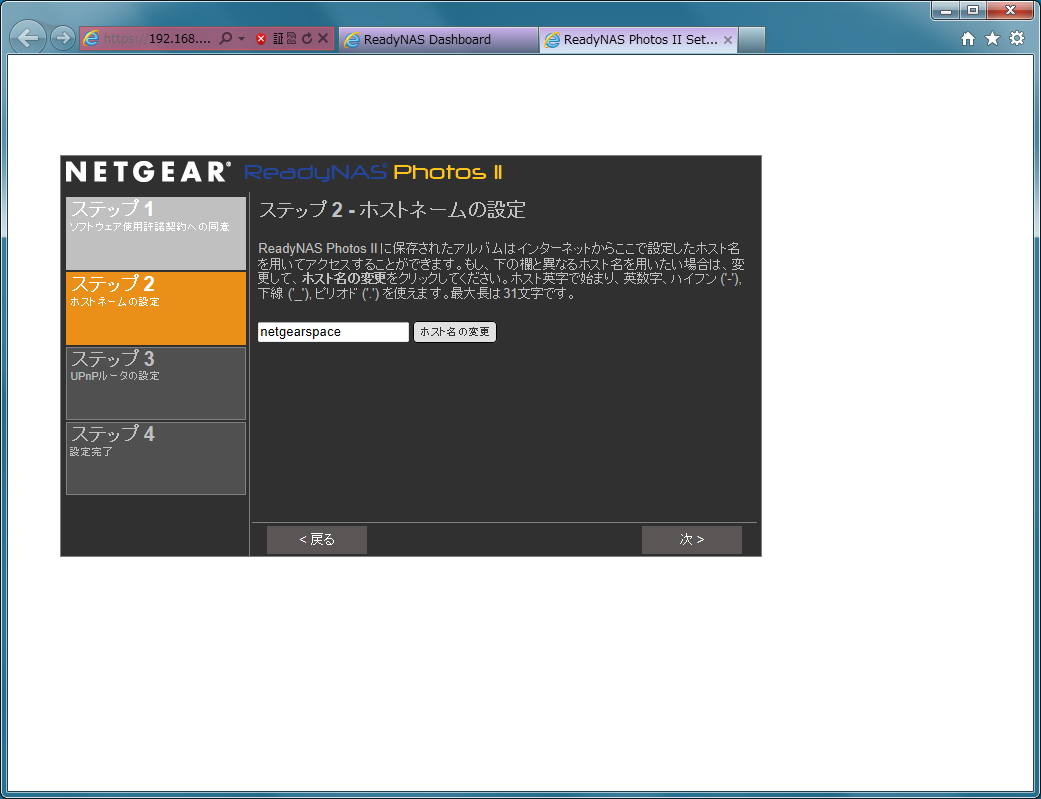1041x799 pixels.
Task: Click the red certificate error icon
Action: coord(261,39)
